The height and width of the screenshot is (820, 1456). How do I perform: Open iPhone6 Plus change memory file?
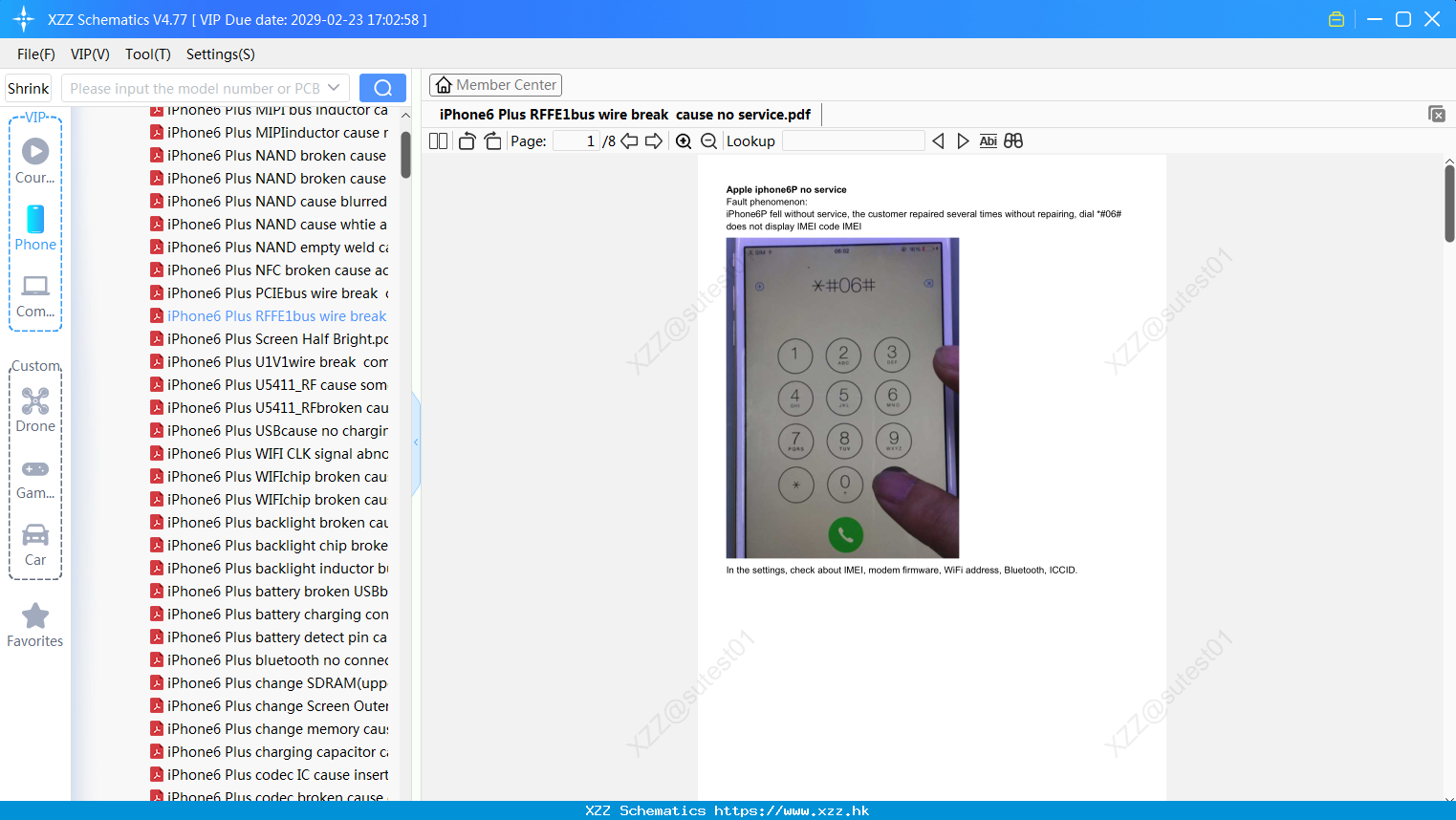269,729
